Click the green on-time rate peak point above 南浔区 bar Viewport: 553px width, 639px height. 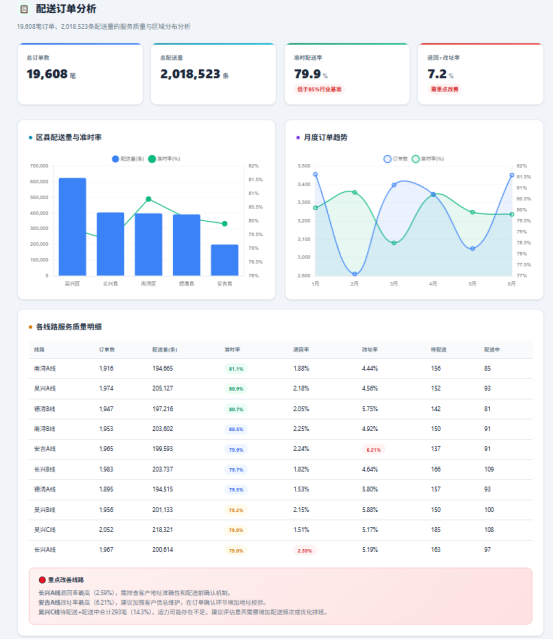click(x=148, y=199)
